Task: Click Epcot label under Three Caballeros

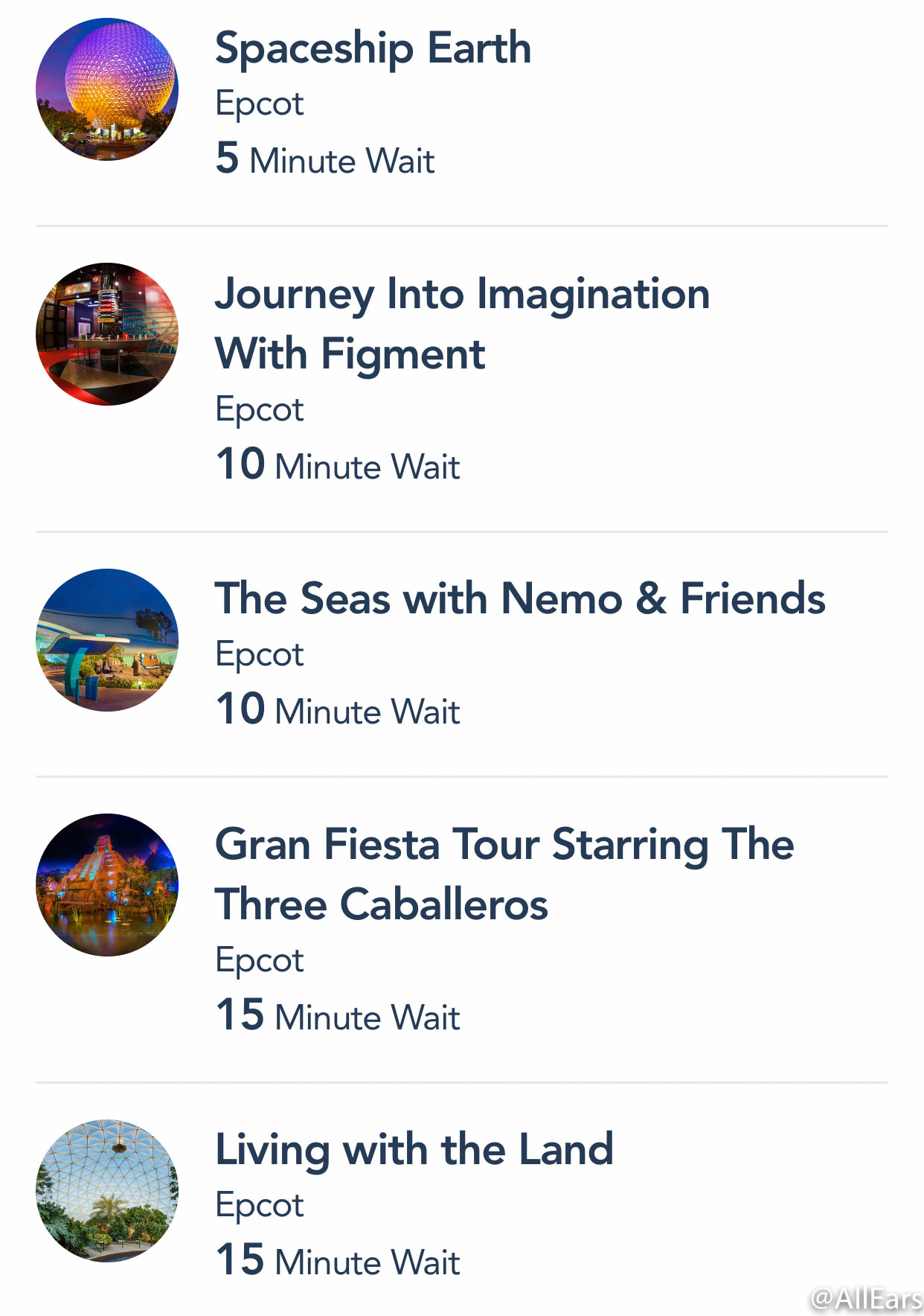Action: click(x=260, y=961)
